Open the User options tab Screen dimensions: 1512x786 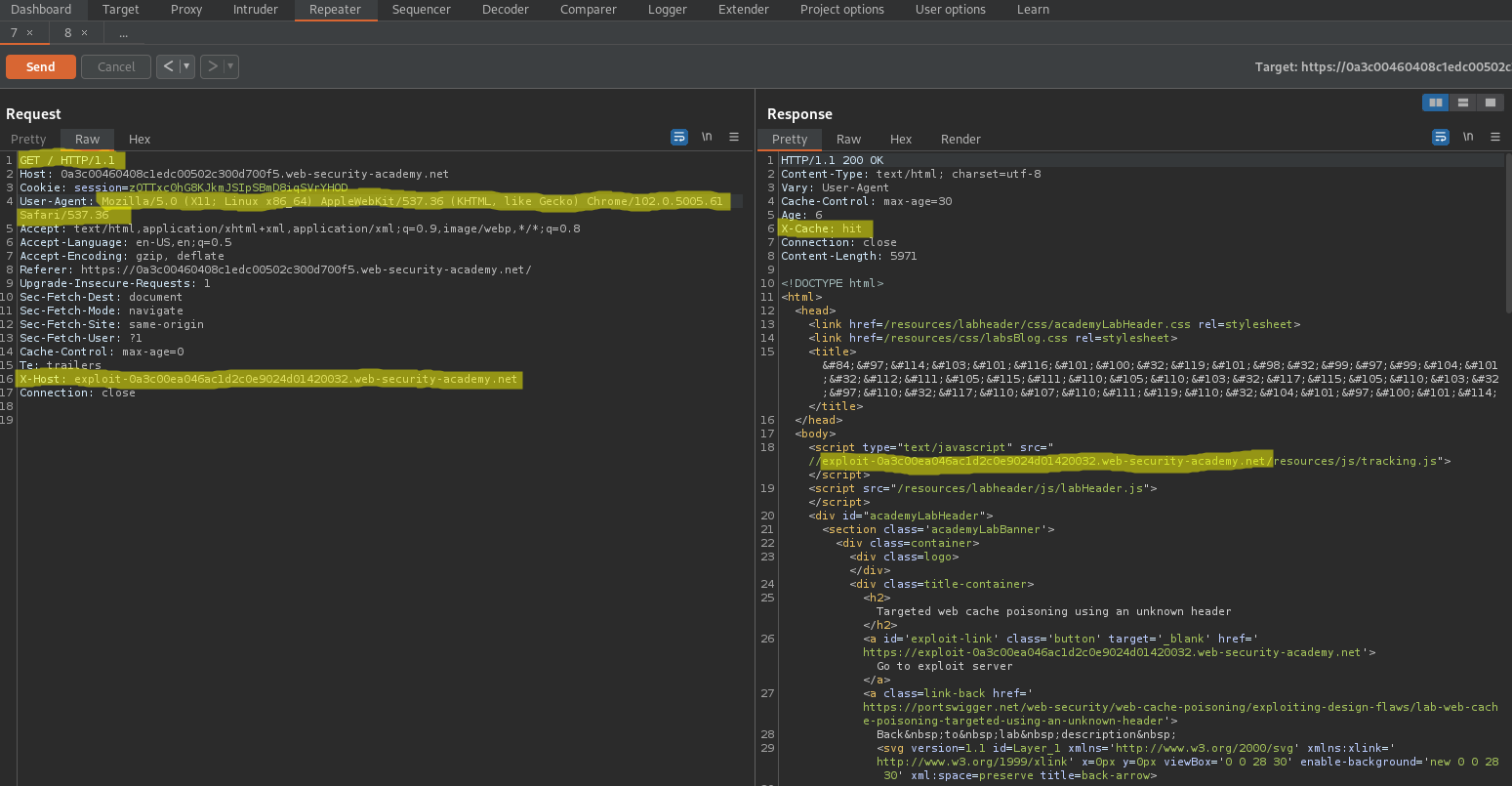[x=951, y=10]
